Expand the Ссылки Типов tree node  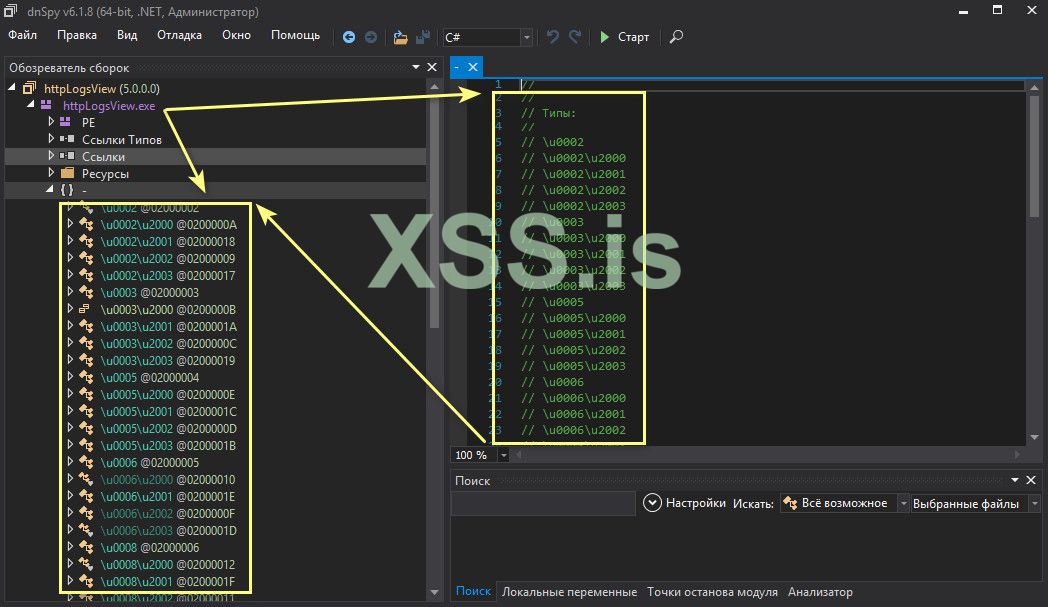[x=52, y=139]
